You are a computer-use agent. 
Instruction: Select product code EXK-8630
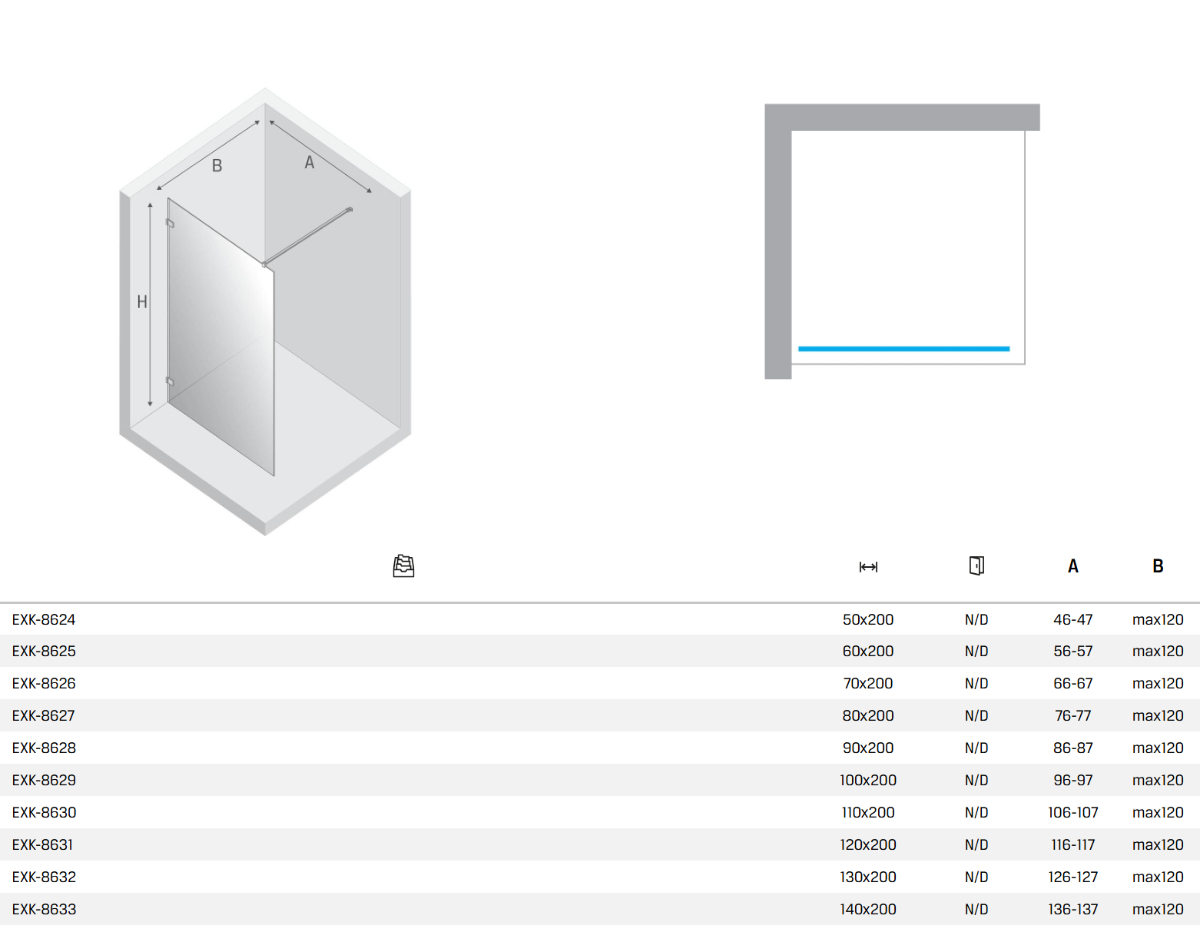click(44, 813)
